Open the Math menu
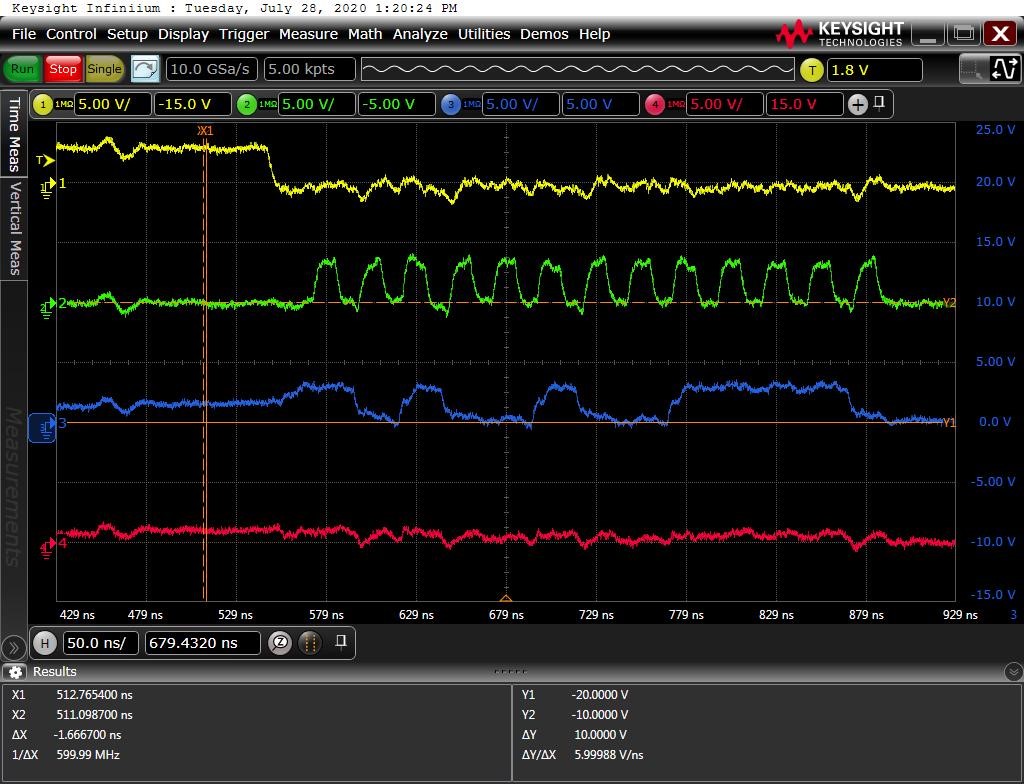 pos(364,34)
